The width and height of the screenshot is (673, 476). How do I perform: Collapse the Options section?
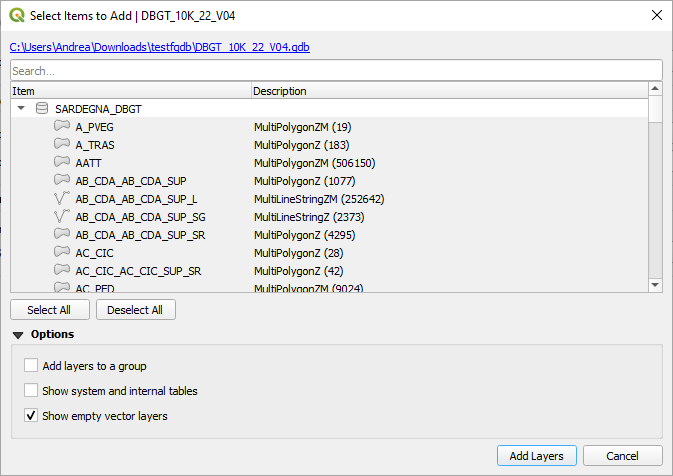pyautogui.click(x=18, y=335)
